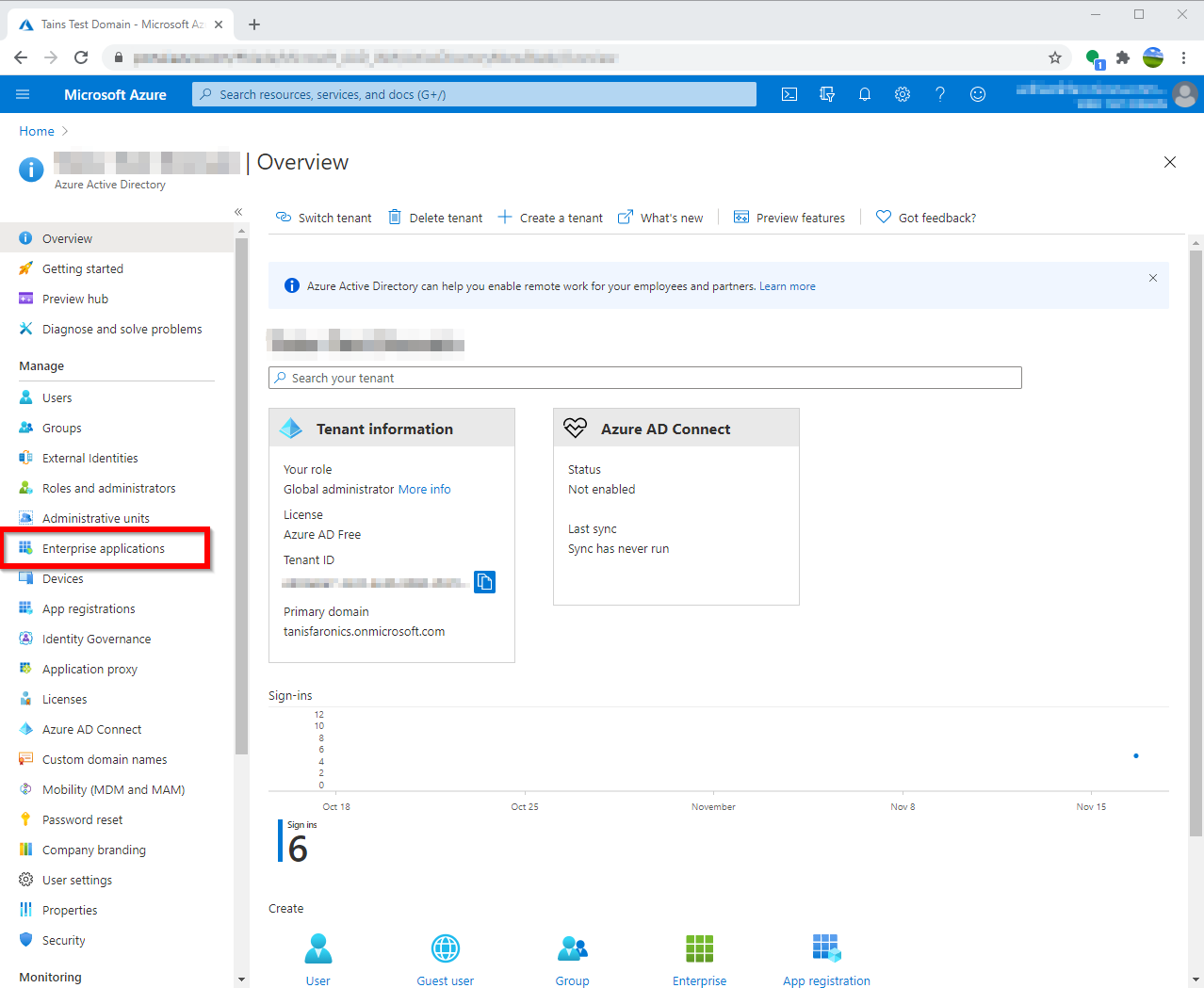Open Cloud Shell from the top bar
Image resolution: width=1204 pixels, height=988 pixels.
point(789,94)
